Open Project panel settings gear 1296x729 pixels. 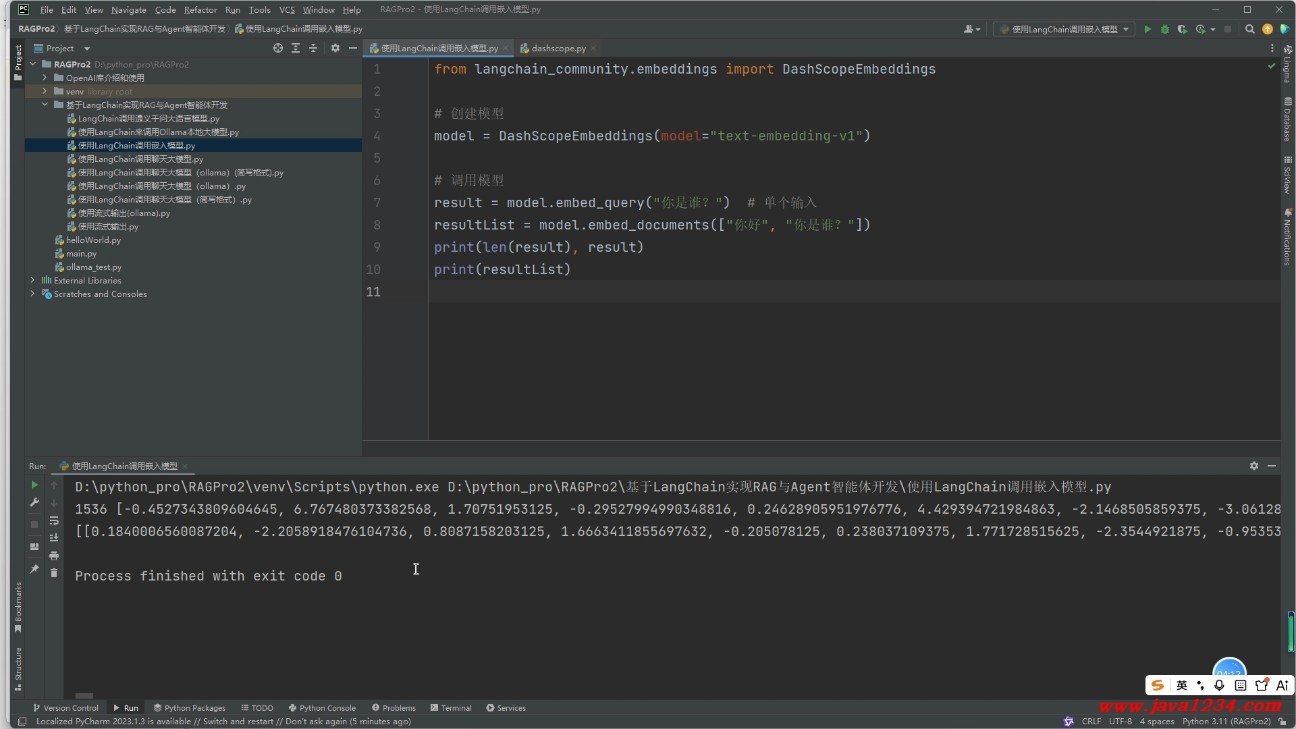point(335,48)
